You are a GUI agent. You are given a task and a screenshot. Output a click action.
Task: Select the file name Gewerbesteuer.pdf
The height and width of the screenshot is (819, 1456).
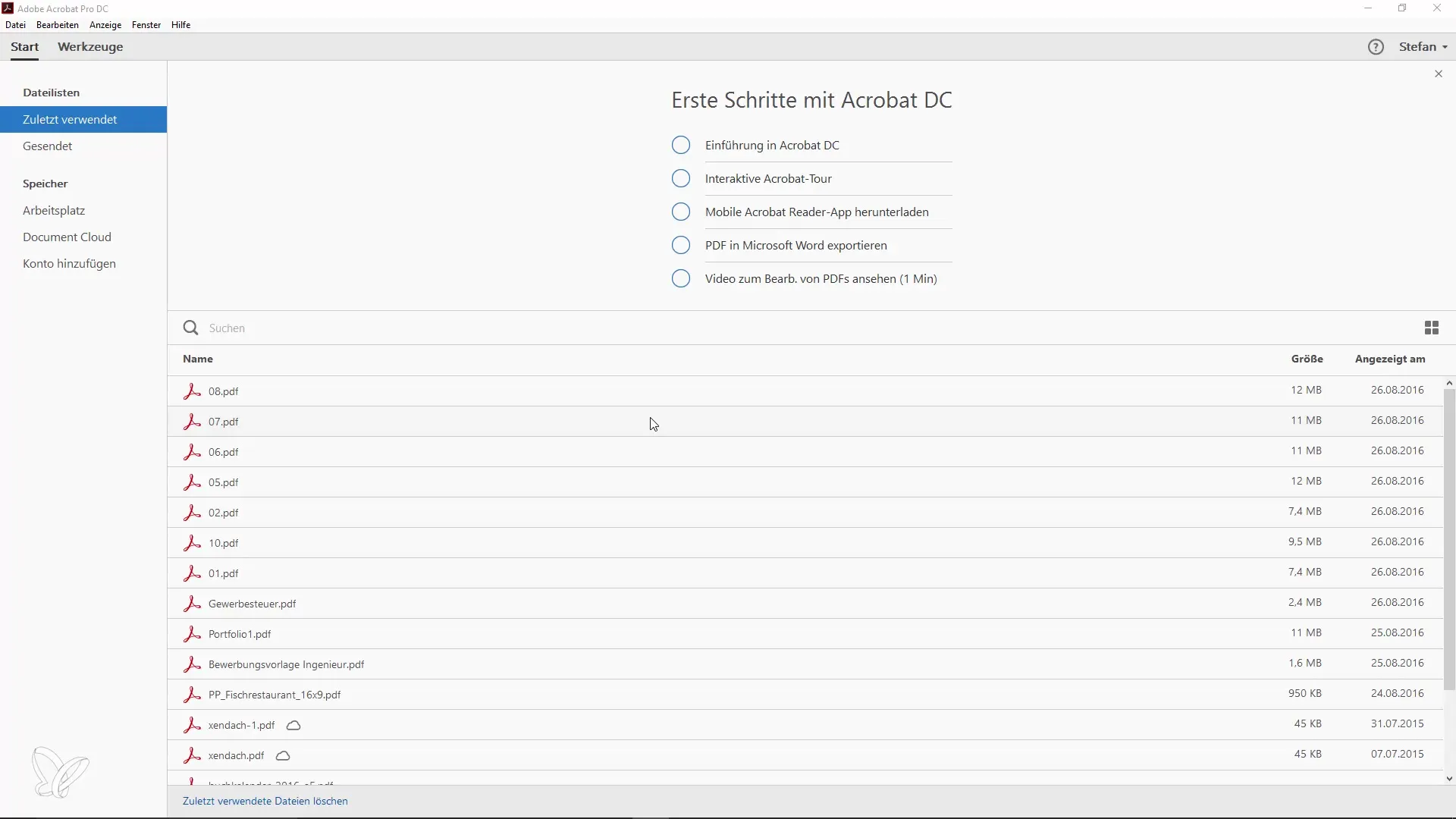click(x=252, y=604)
